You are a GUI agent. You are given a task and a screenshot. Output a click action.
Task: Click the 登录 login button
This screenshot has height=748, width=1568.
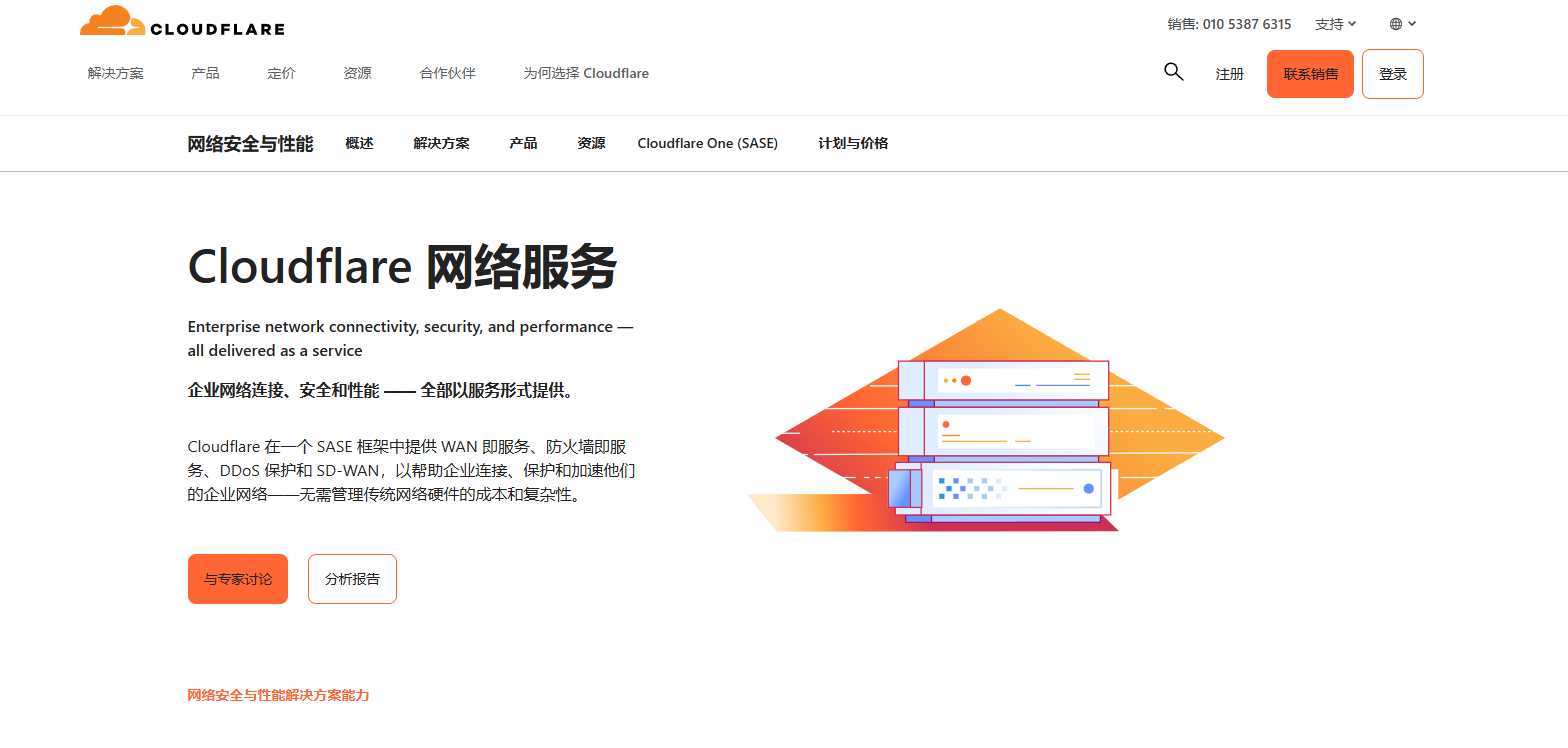(x=1393, y=74)
